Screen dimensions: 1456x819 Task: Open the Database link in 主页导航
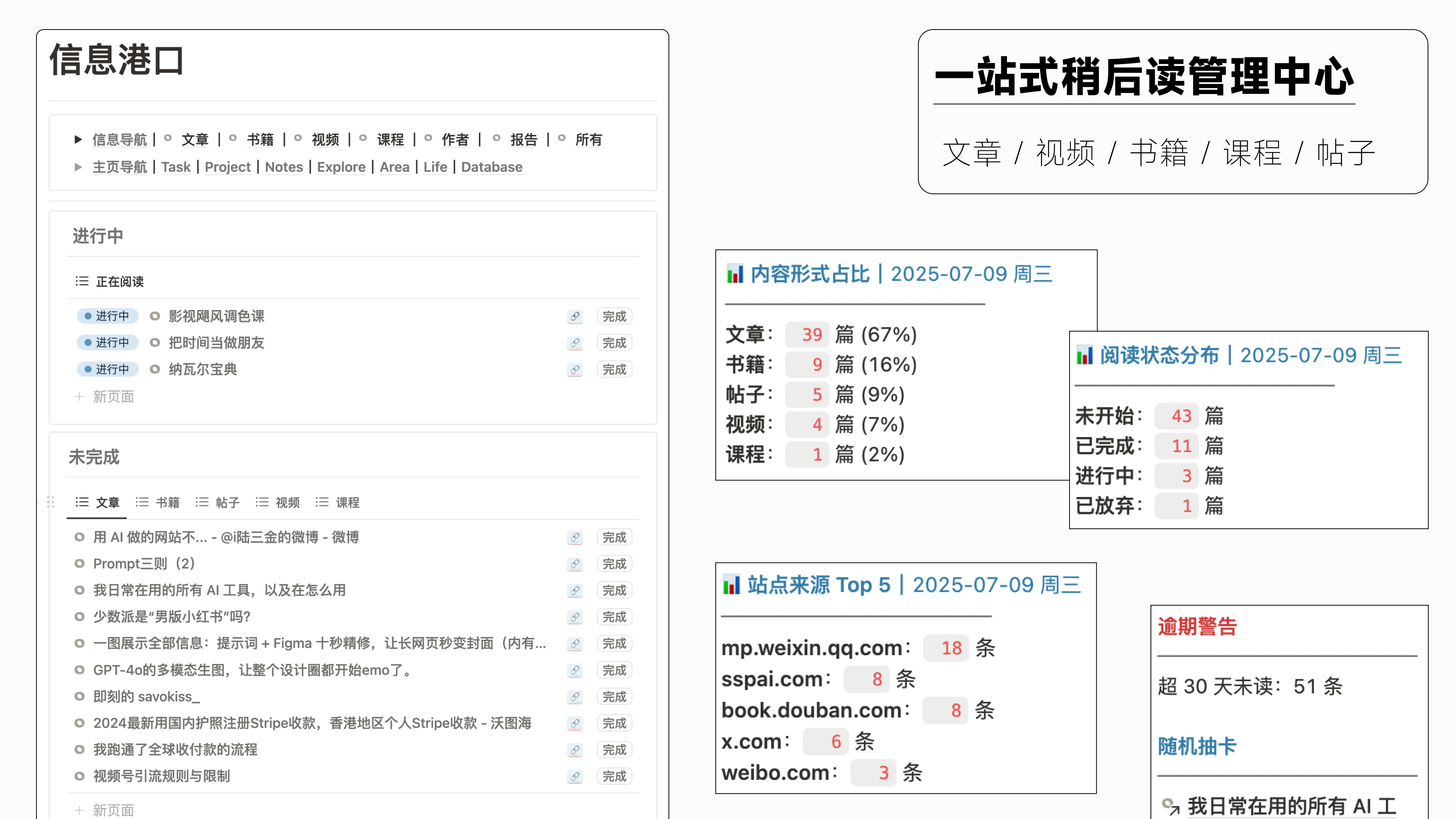[491, 167]
